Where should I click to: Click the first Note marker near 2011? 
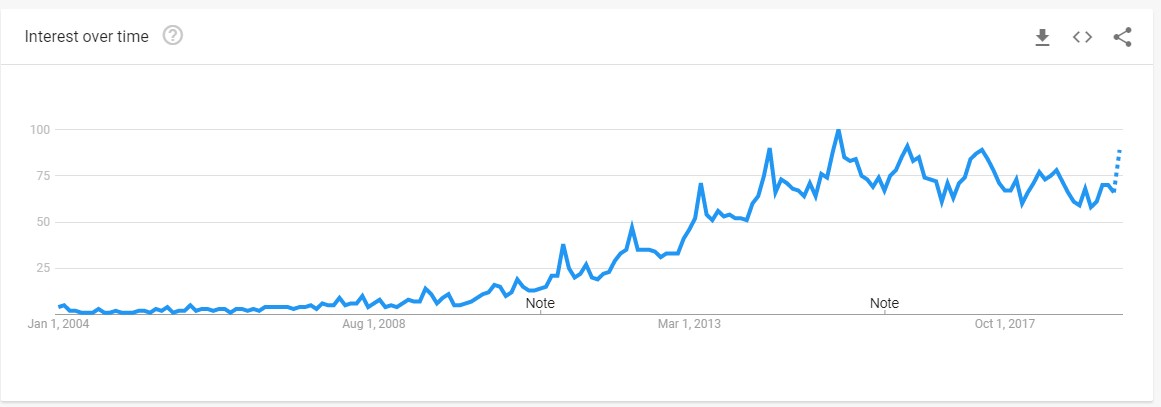[540, 303]
